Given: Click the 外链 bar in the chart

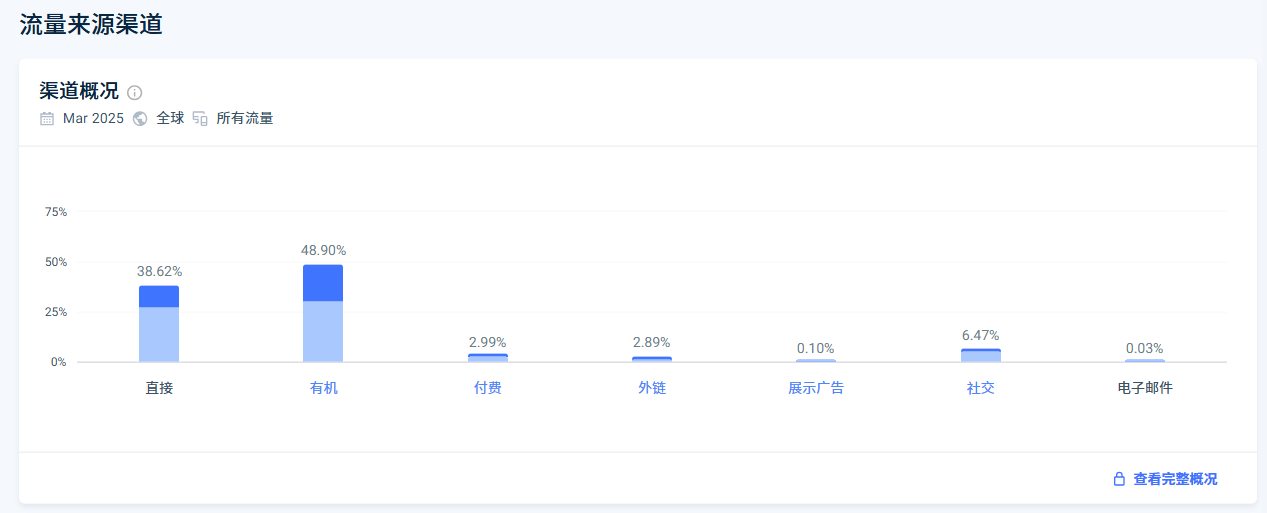Looking at the screenshot, I should pos(652,359).
